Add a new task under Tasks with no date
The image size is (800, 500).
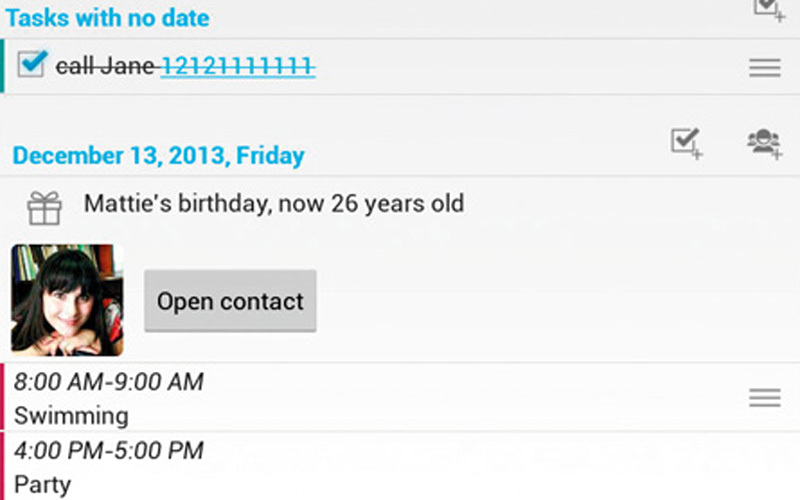click(x=768, y=9)
